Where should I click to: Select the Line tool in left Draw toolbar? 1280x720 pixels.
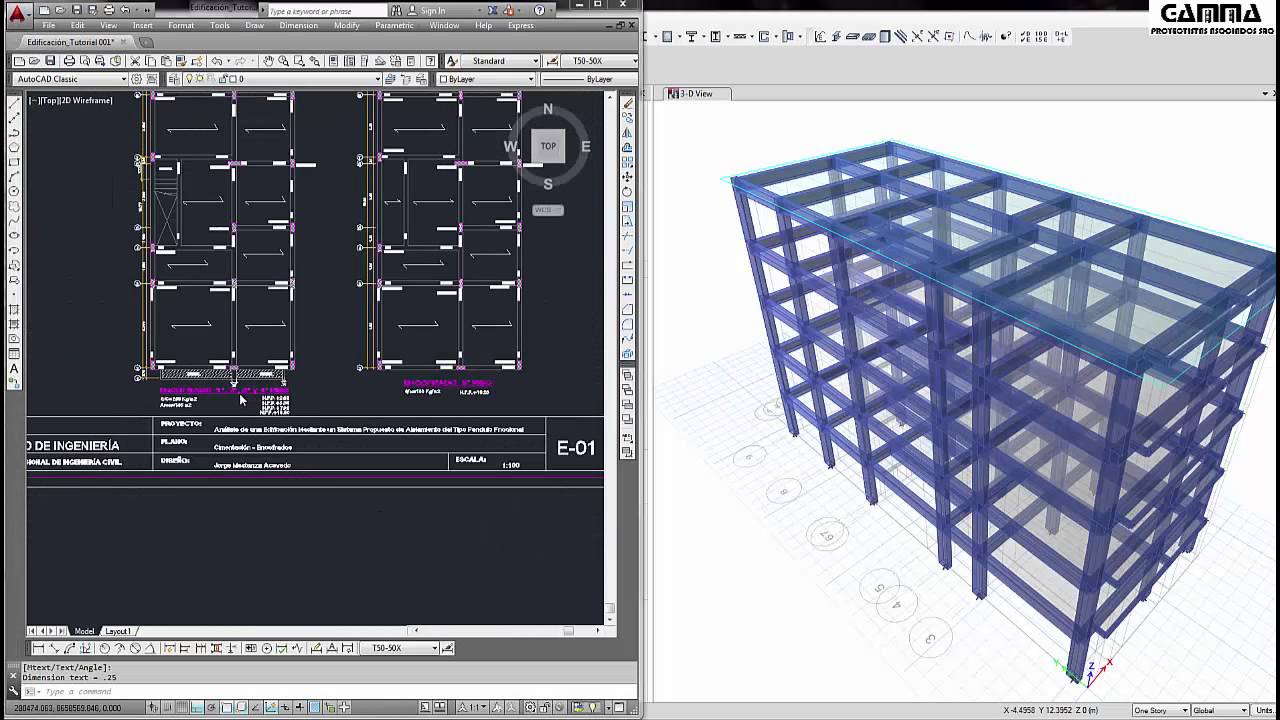click(x=14, y=103)
